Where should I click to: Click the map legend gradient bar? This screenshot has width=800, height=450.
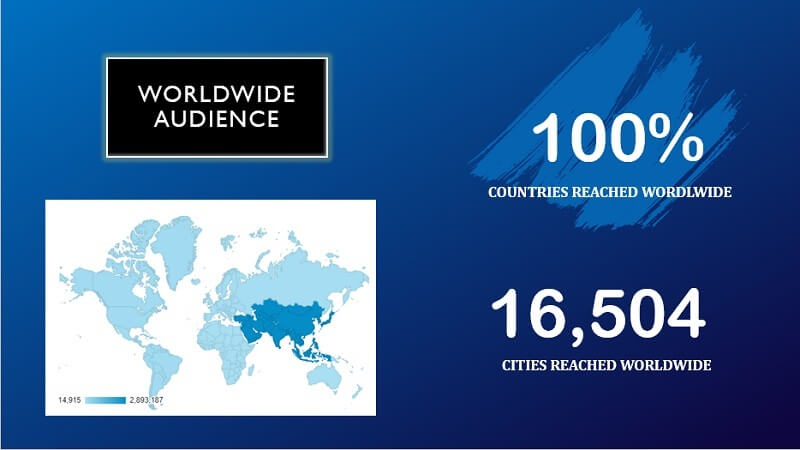(105, 400)
